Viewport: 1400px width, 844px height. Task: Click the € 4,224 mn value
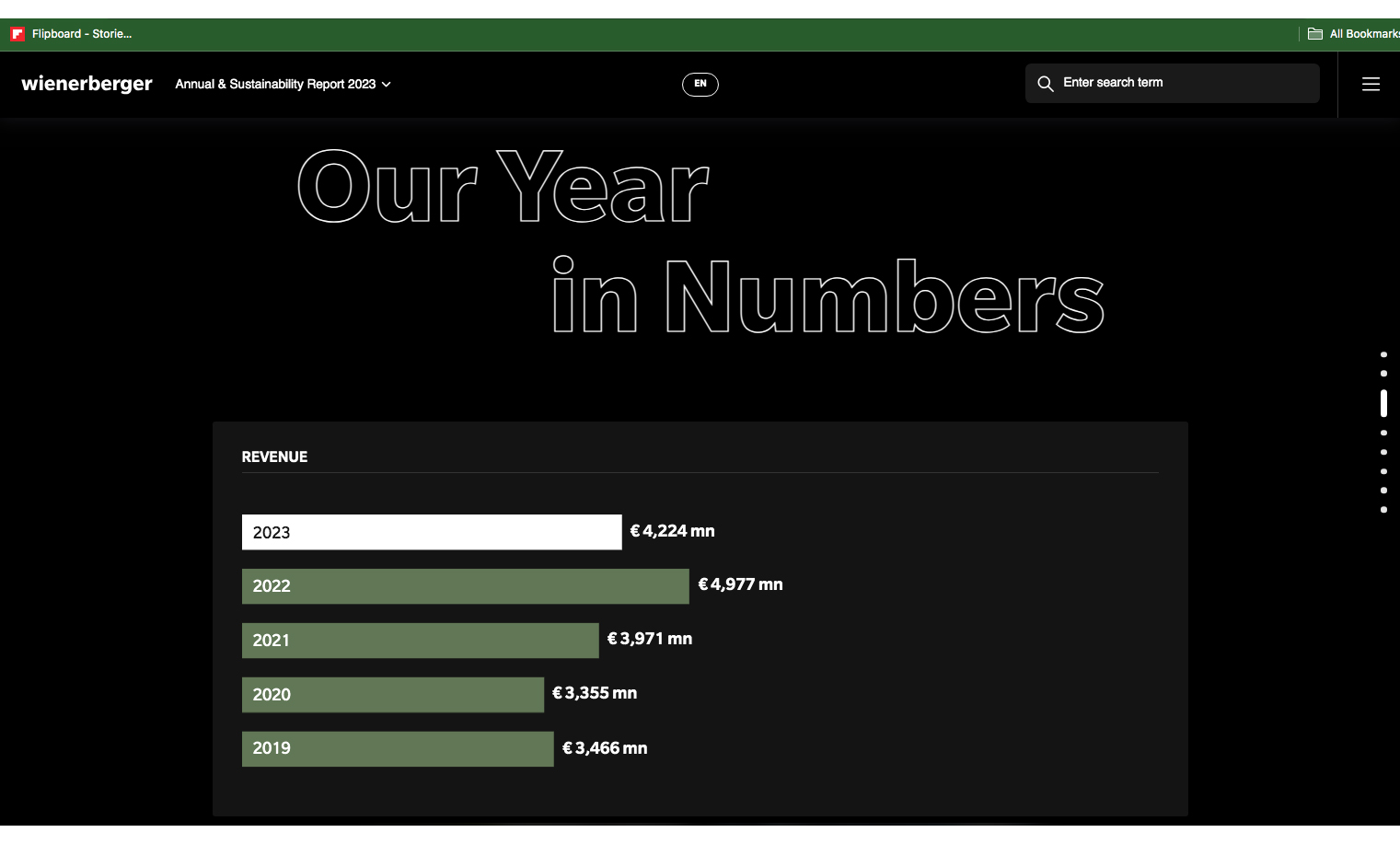click(x=672, y=531)
